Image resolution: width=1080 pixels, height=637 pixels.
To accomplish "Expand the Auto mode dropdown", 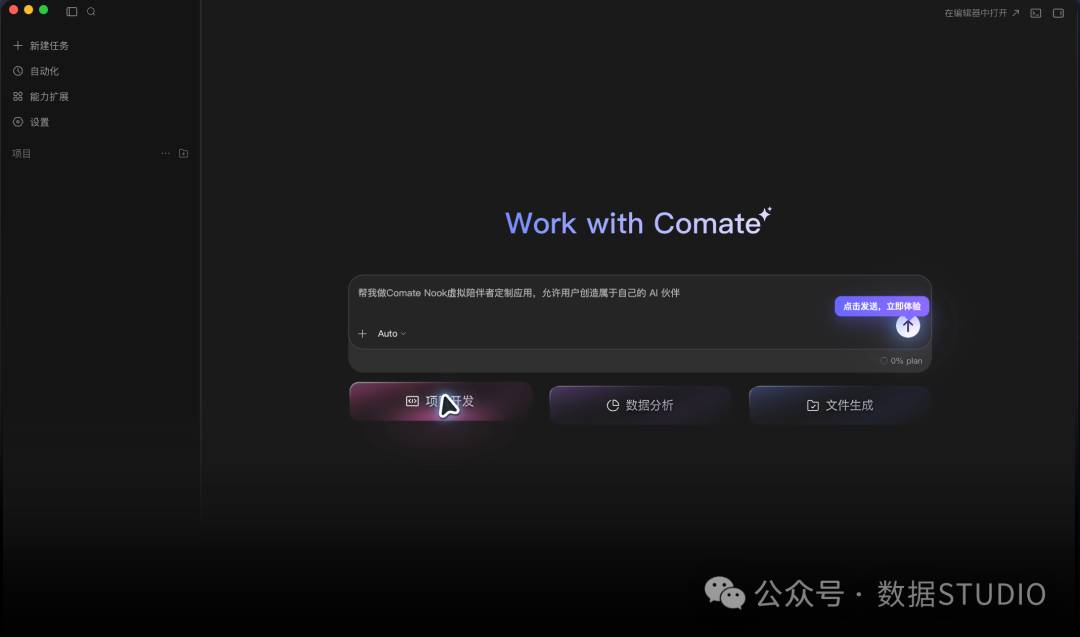I will (391, 333).
